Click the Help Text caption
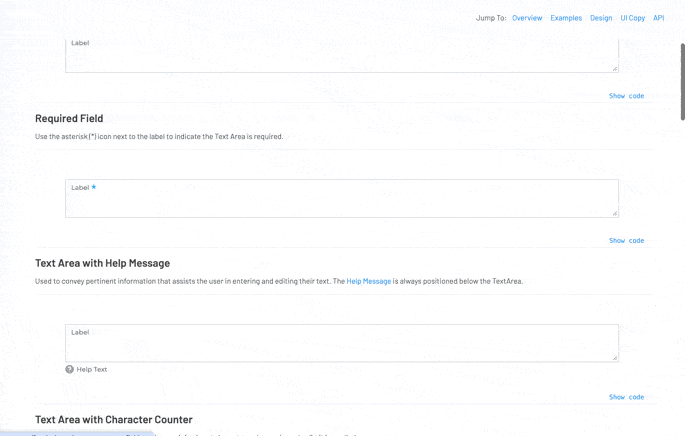 (92, 369)
